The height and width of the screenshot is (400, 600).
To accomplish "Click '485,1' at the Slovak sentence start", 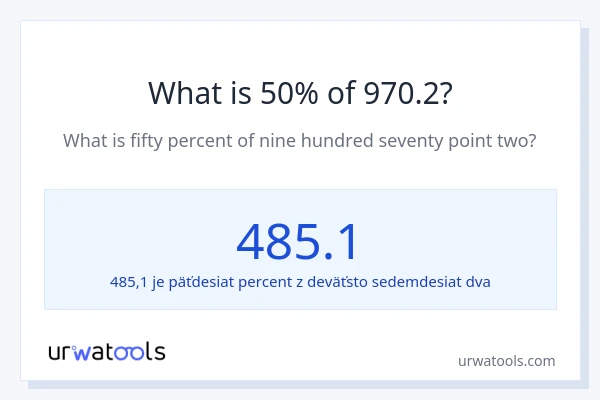I will [129, 282].
